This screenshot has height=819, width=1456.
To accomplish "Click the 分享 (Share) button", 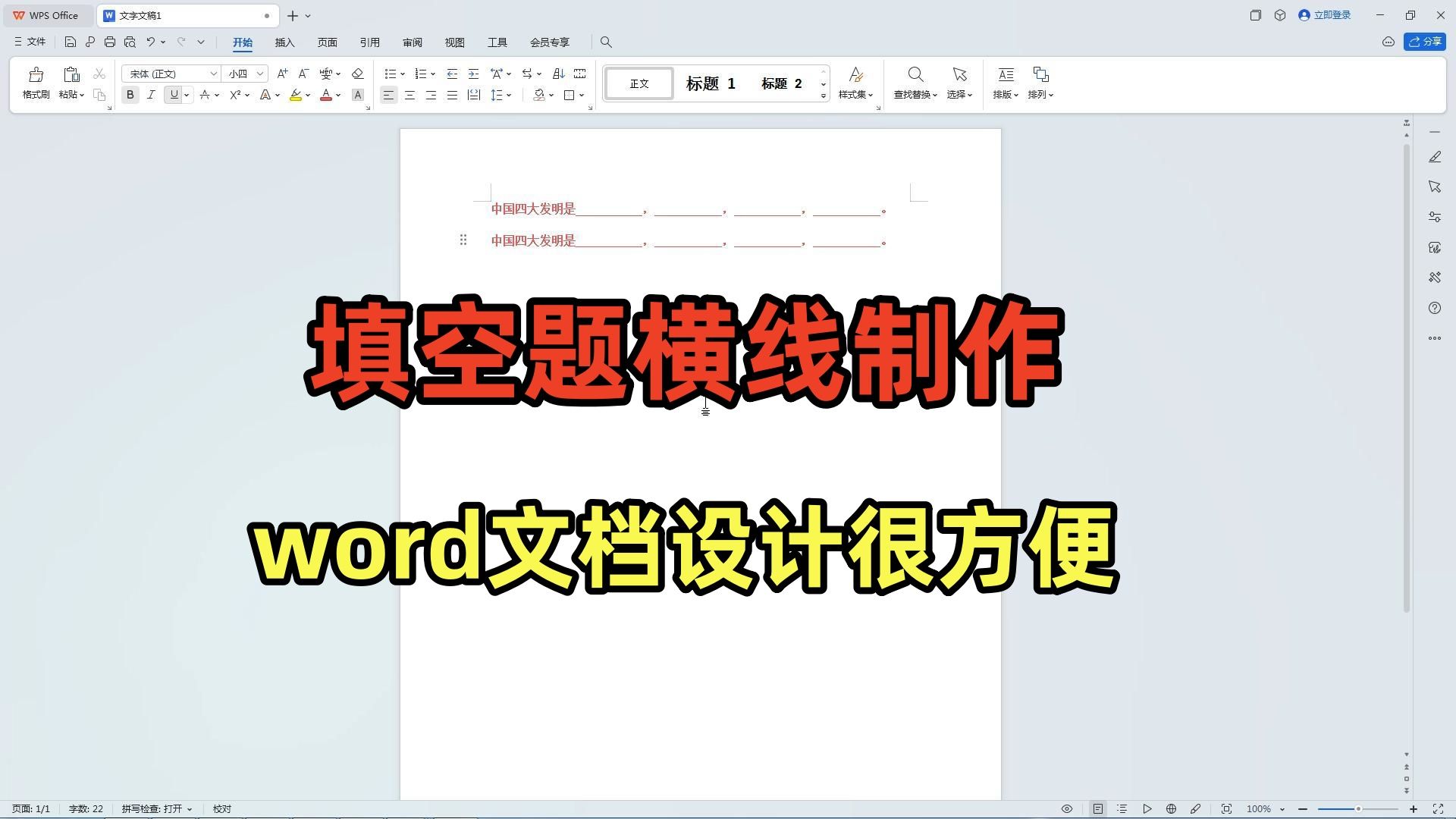I will [x=1424, y=42].
